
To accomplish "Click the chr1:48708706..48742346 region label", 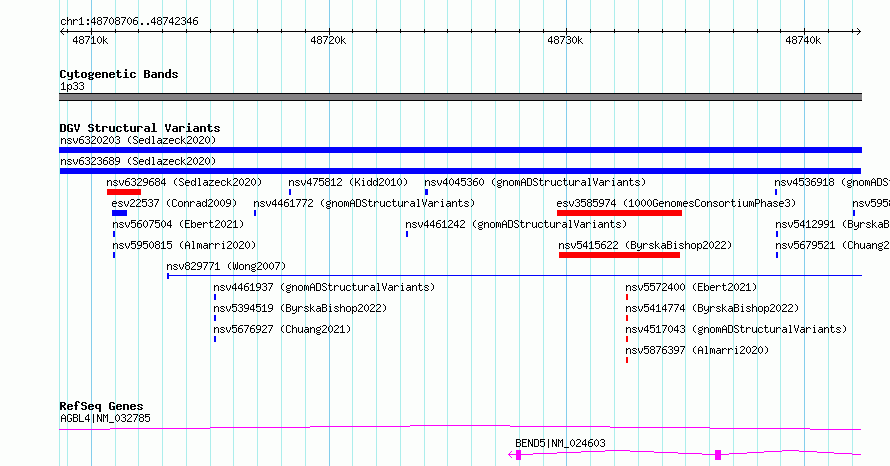I will (x=129, y=21).
